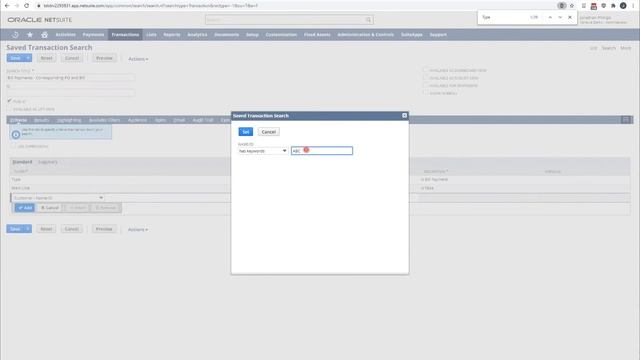Open the browser profile avatar
The width and height of the screenshot is (640, 360).
623,6
